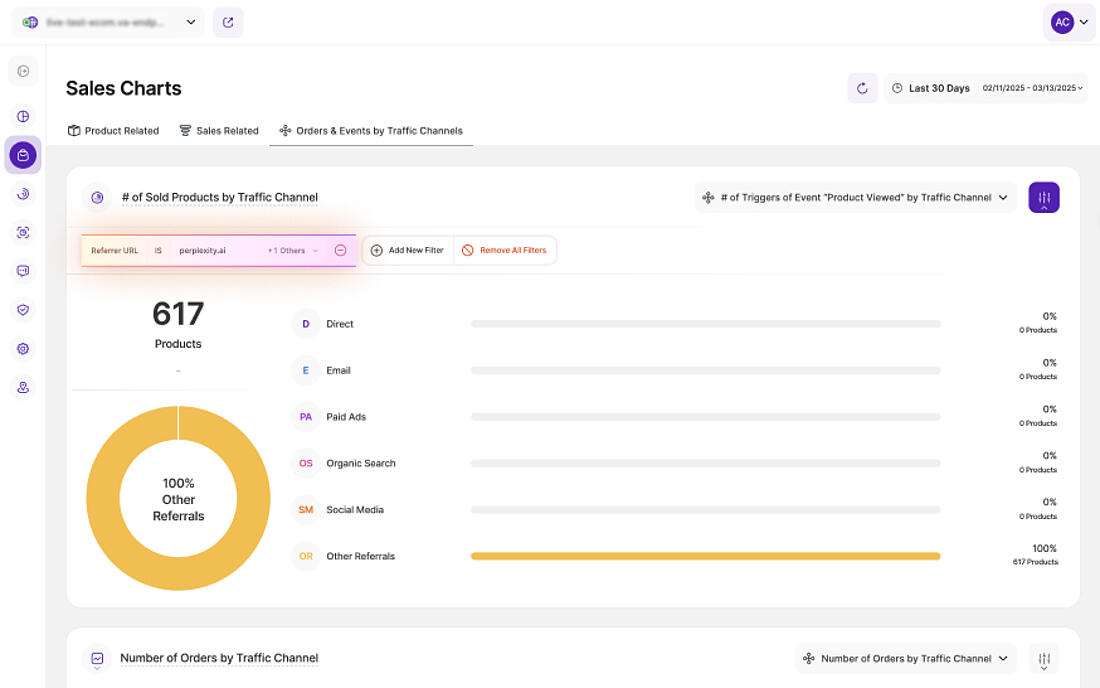Open the chat message sidebar icon

point(23,271)
